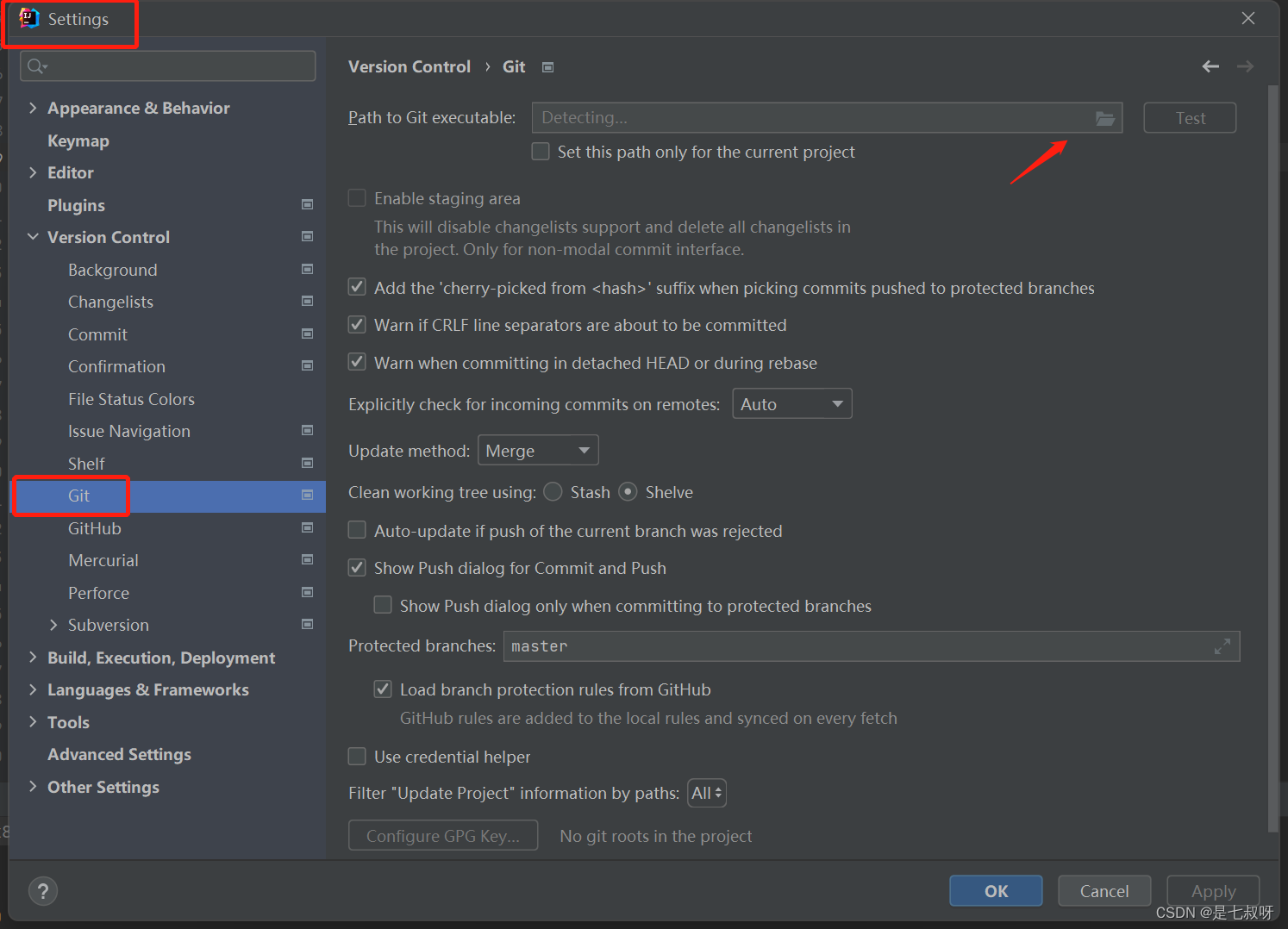Image resolution: width=1288 pixels, height=929 pixels.
Task: Click the project settings icon beside Perforce
Action: coord(307,592)
